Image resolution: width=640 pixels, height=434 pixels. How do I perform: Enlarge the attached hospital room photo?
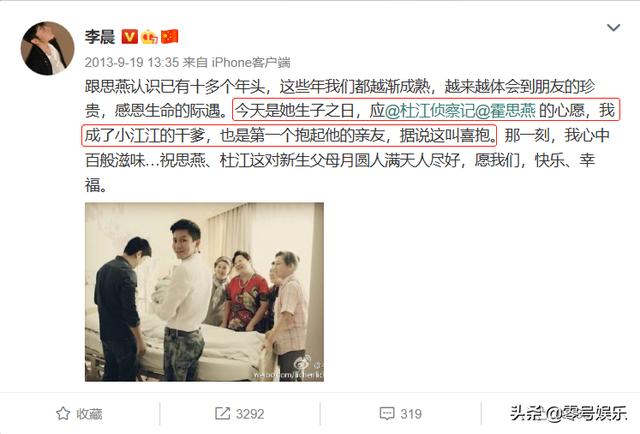tap(204, 292)
